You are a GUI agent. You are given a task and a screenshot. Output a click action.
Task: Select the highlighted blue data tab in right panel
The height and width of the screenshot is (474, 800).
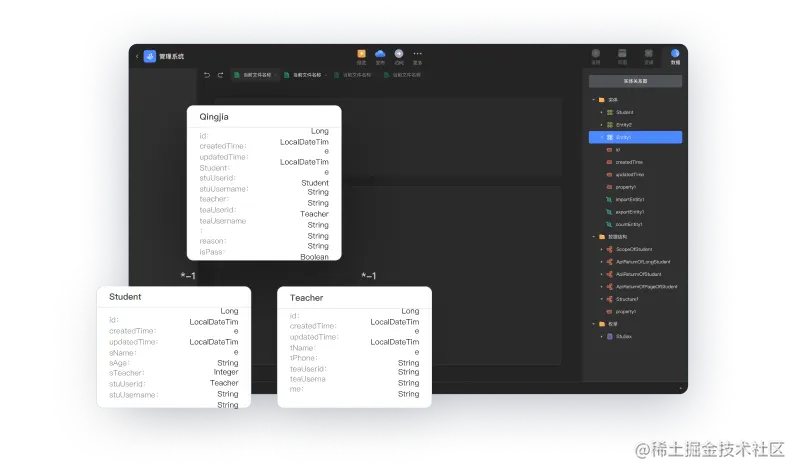[x=675, y=57]
